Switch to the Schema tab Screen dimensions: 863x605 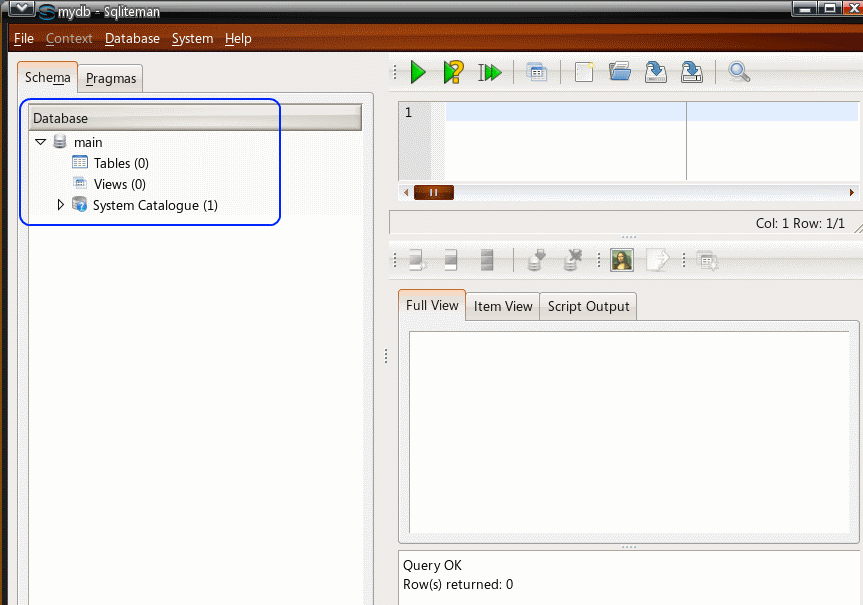pos(47,78)
